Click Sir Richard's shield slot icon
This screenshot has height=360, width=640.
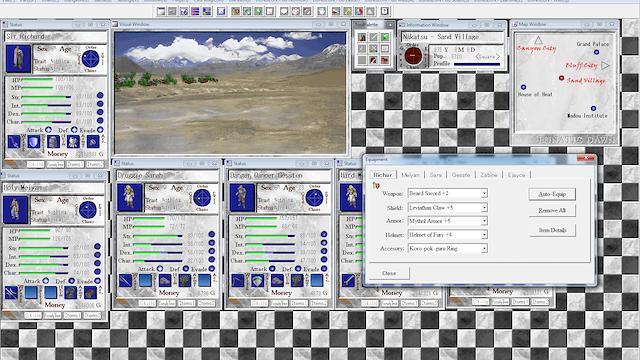coord(33,142)
